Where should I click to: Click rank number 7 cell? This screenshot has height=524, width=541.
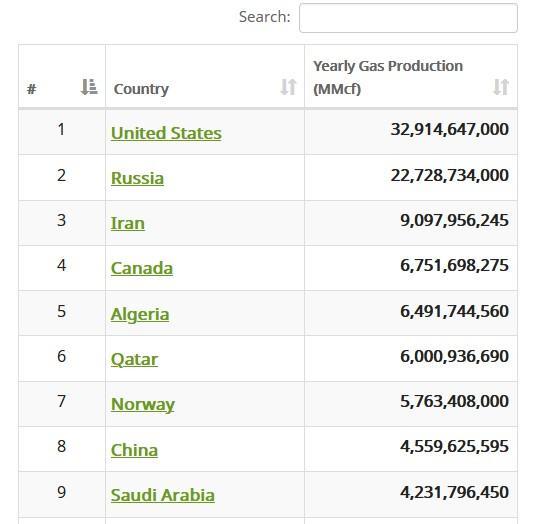[62, 404]
